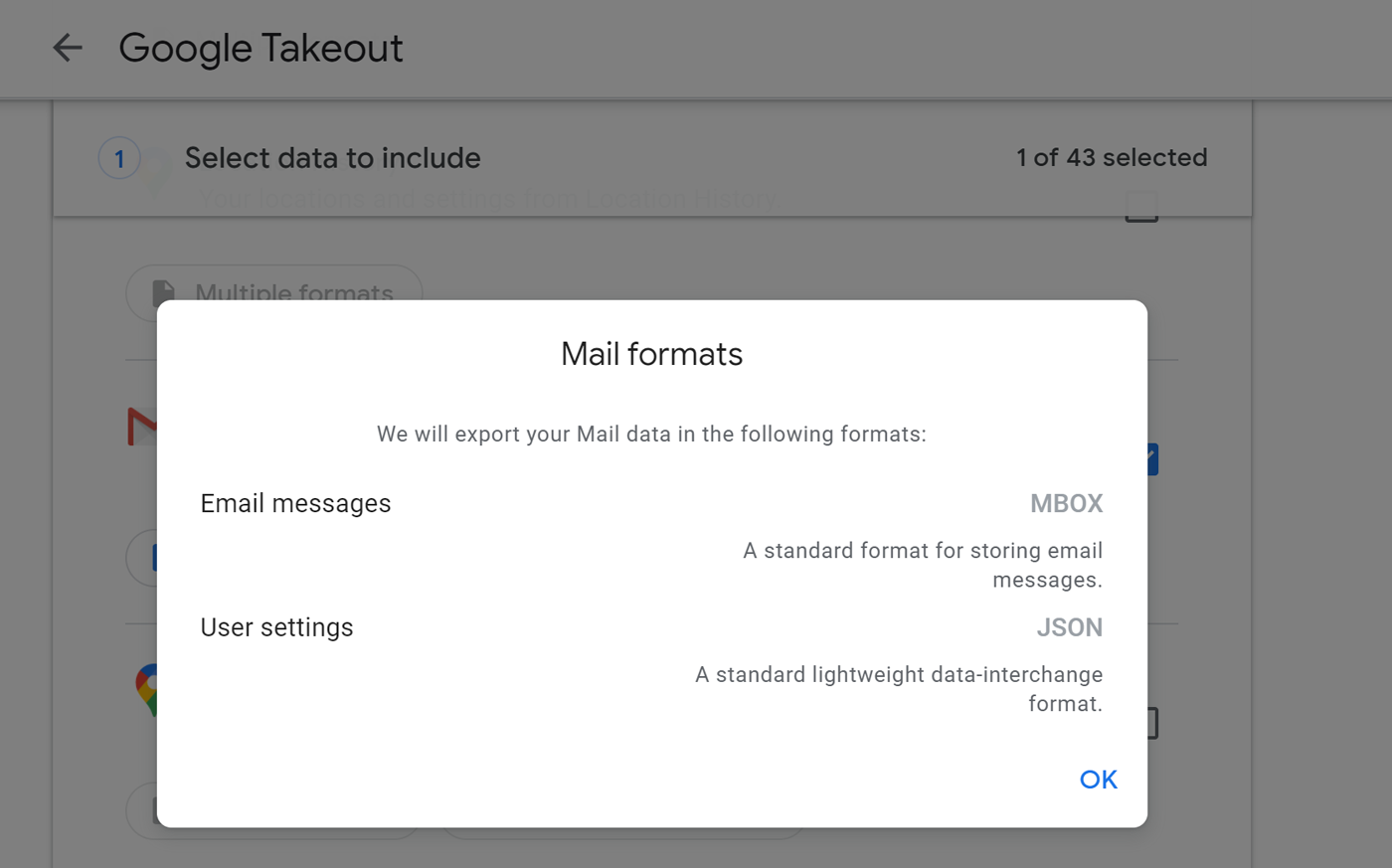Select the JSON format label
The width and height of the screenshot is (1392, 868).
[1069, 628]
